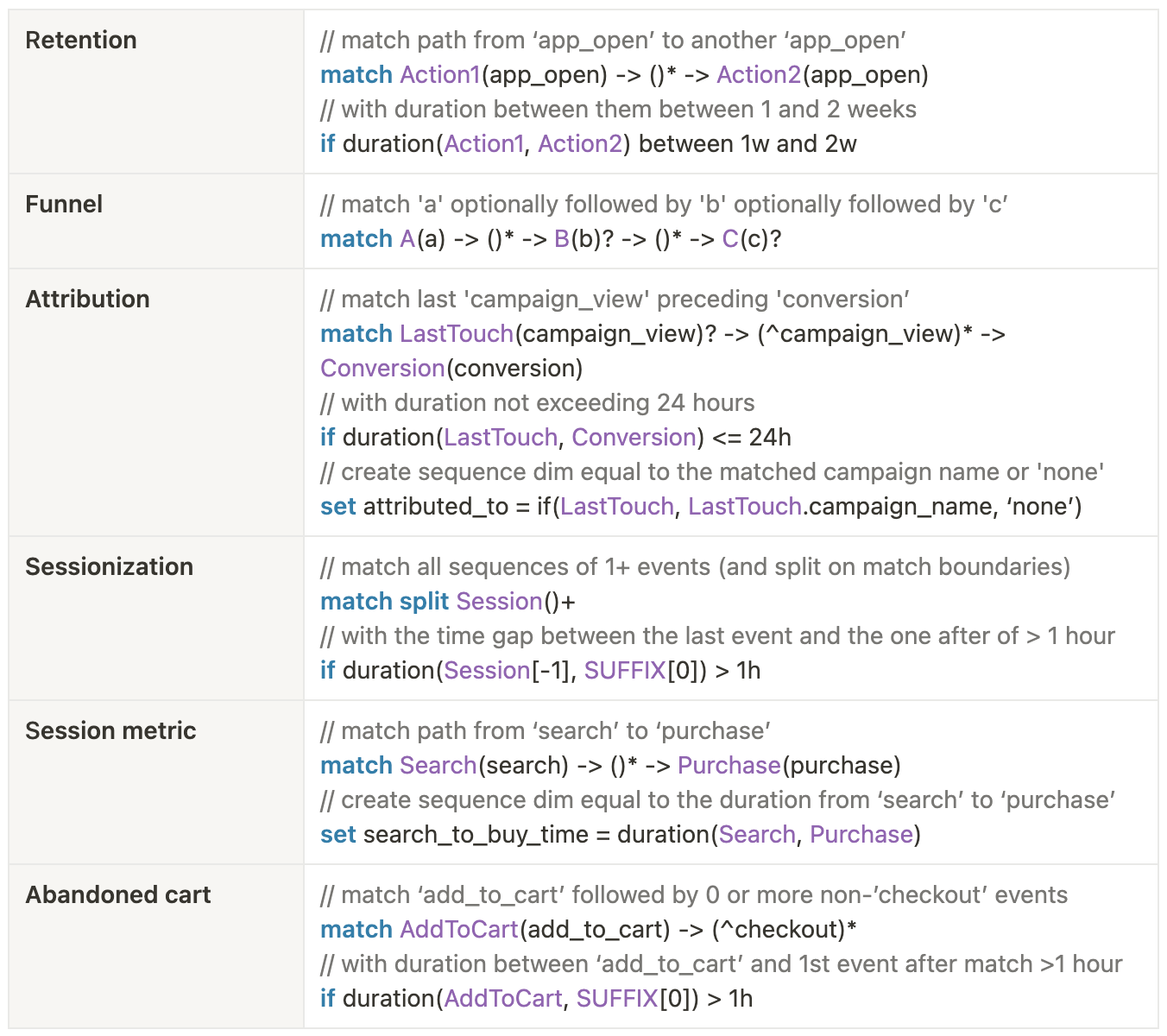Select the Attribution row heading
1167x1036 pixels.
point(87,300)
